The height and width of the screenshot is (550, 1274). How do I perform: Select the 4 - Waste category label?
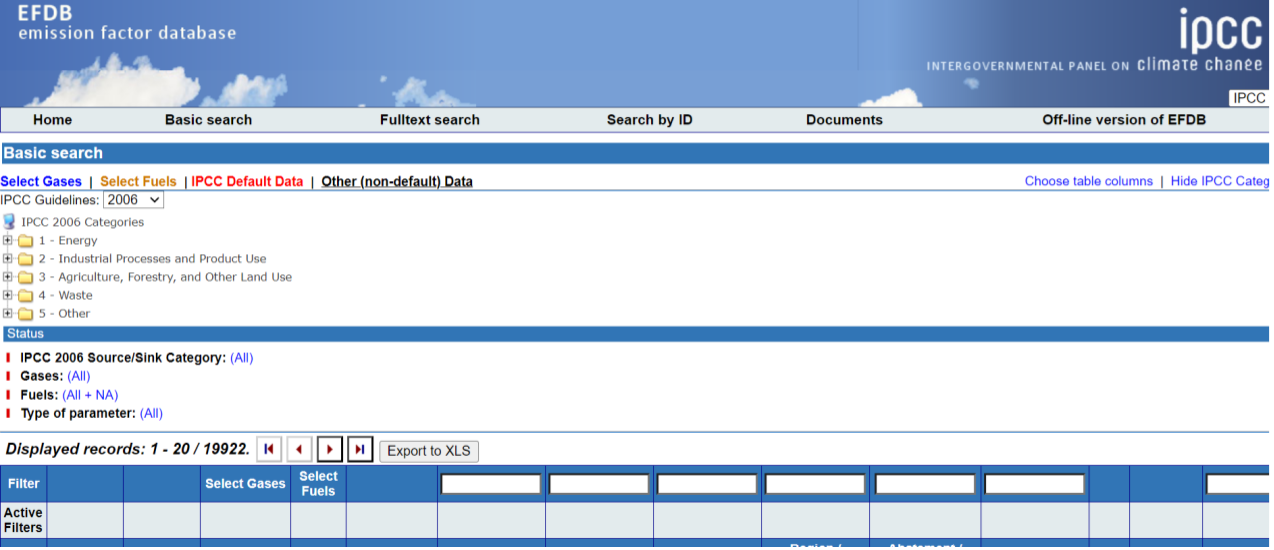coord(65,296)
